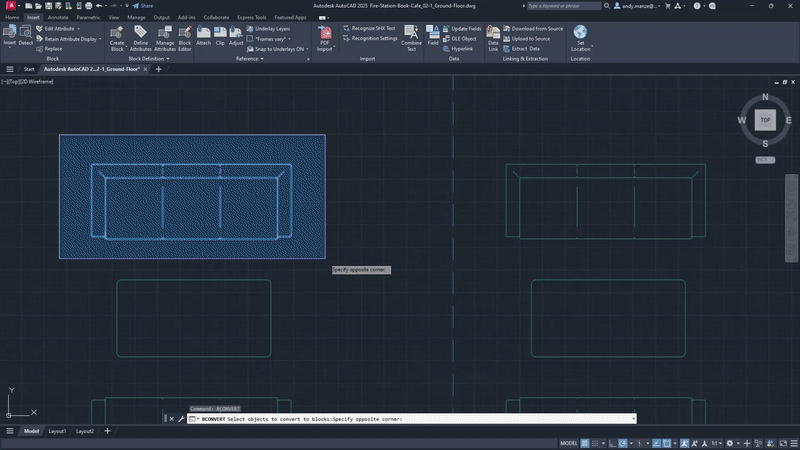Open Snap to Underlays ON dropdown
800x450 pixels.
pyautogui.click(x=307, y=49)
